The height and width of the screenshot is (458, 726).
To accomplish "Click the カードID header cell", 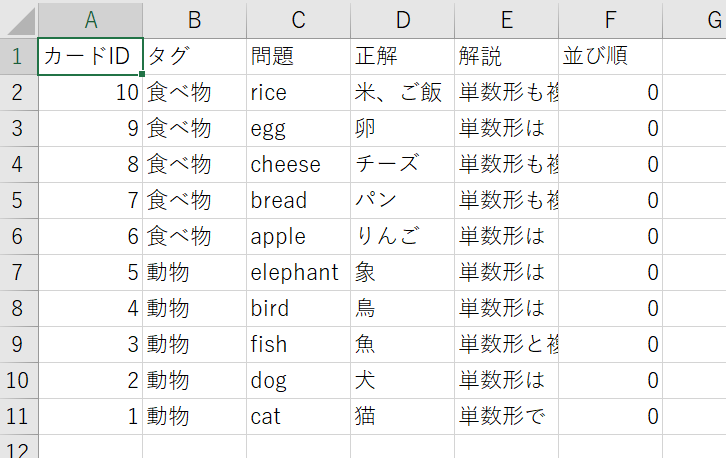I will [x=90, y=56].
